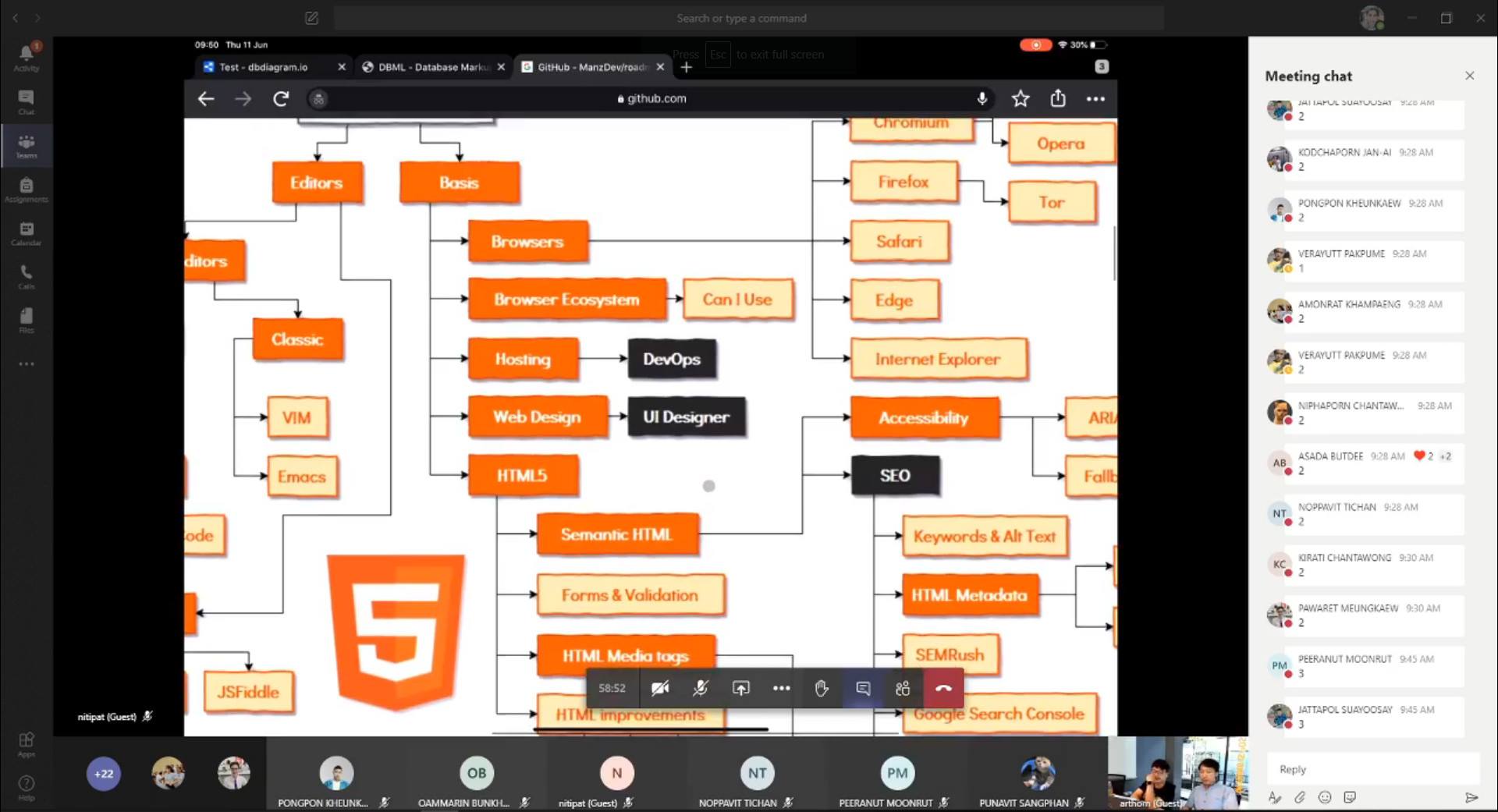
Task: Open the share screen tray
Action: [x=741, y=688]
